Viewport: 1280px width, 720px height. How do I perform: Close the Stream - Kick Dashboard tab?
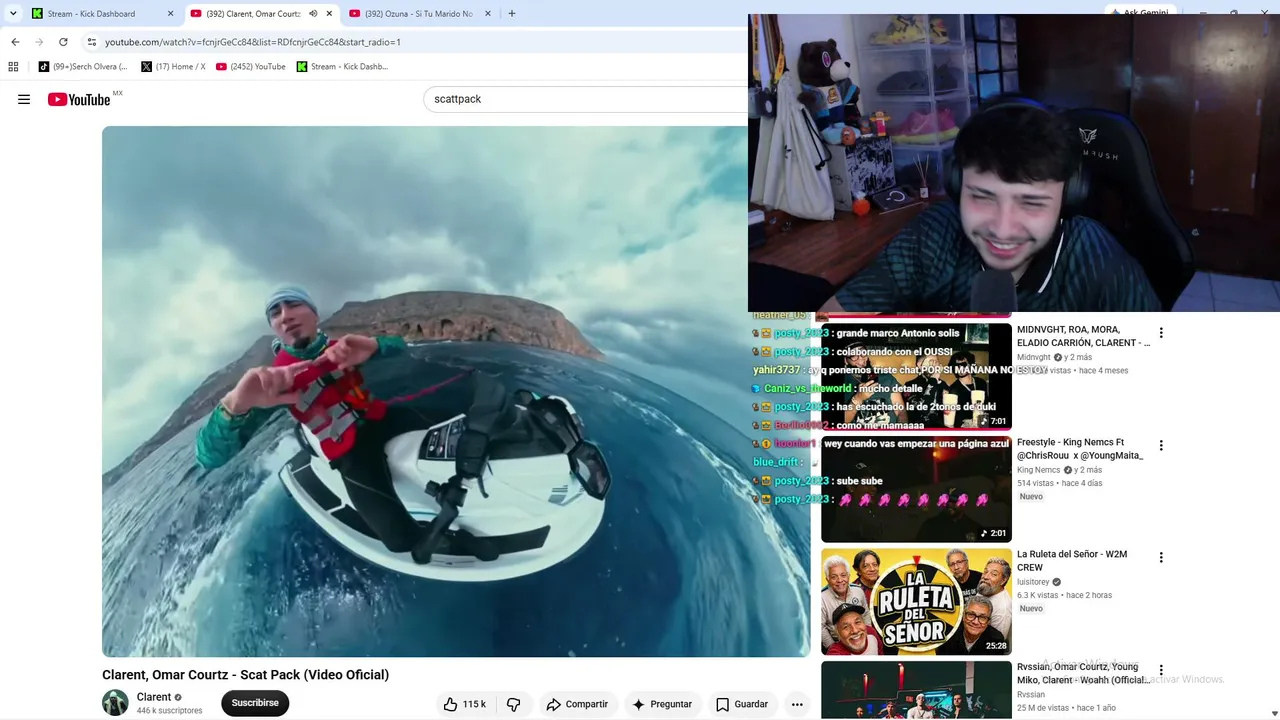[x=170, y=14]
